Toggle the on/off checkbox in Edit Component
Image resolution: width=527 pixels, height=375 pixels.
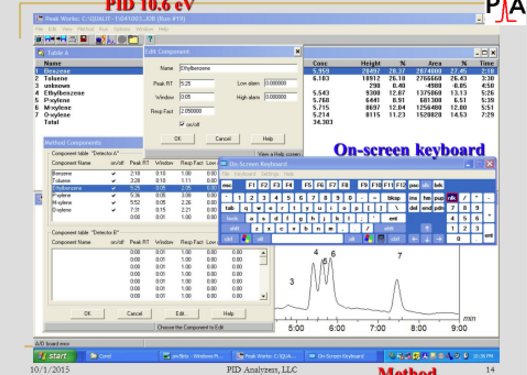[x=182, y=124]
